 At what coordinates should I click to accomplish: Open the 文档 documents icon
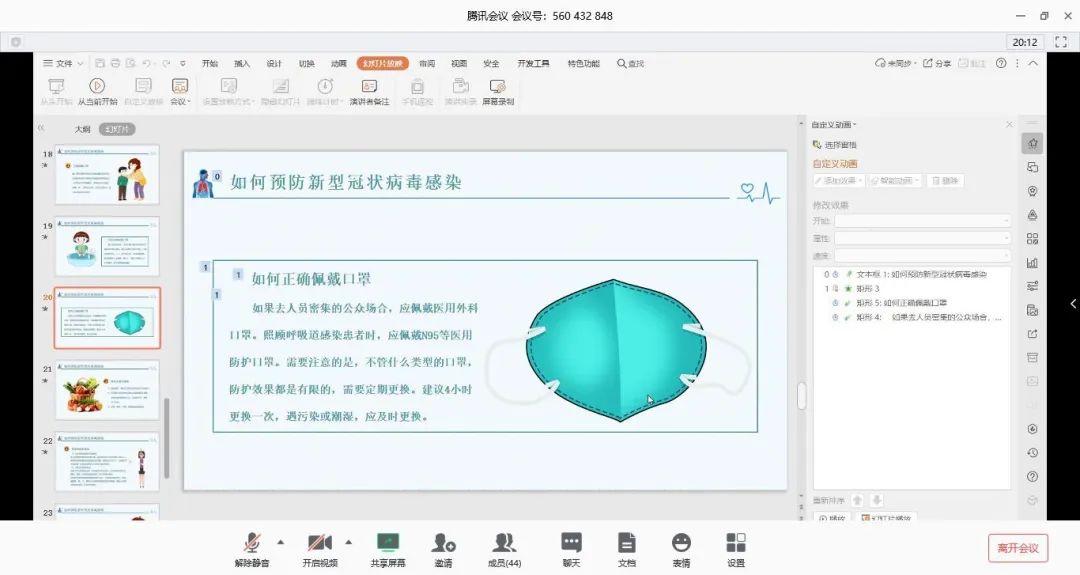point(627,544)
